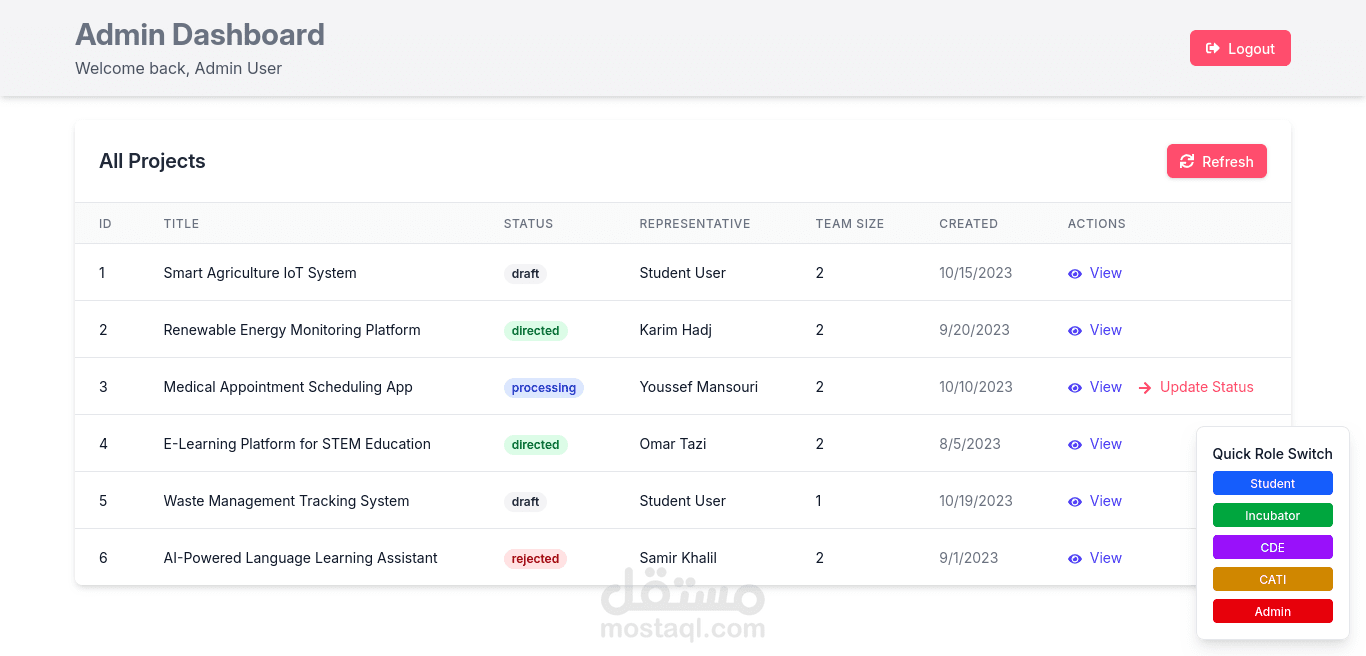Click the processing status badge

(543, 388)
